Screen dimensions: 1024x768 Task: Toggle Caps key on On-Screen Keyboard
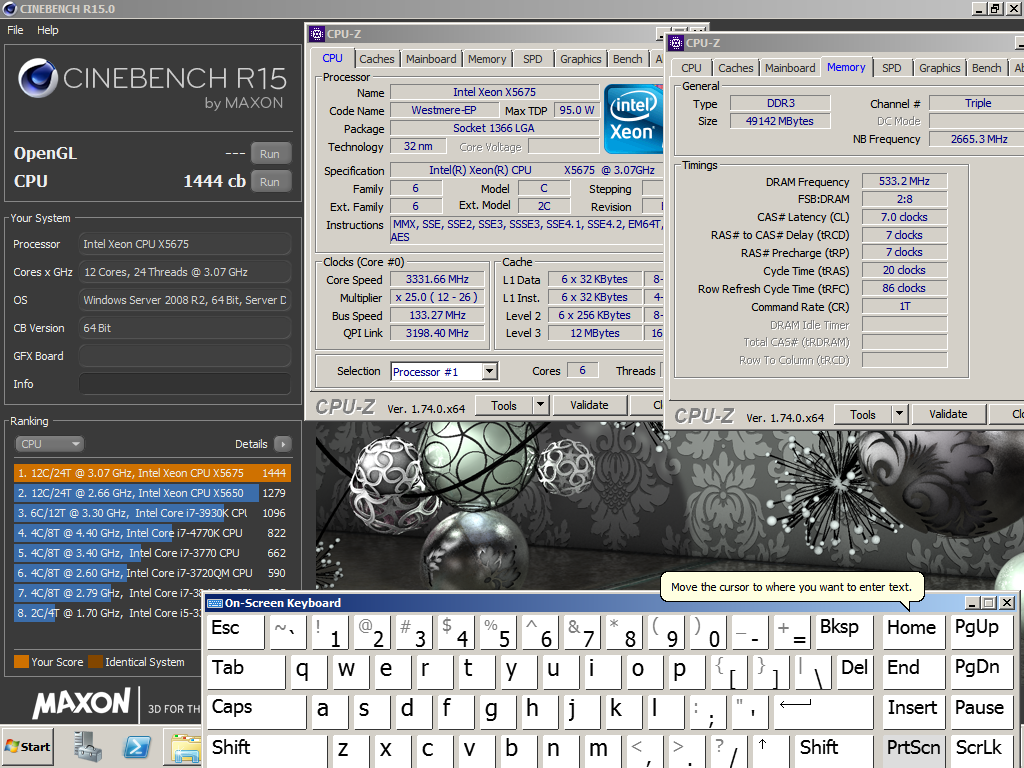pos(256,711)
